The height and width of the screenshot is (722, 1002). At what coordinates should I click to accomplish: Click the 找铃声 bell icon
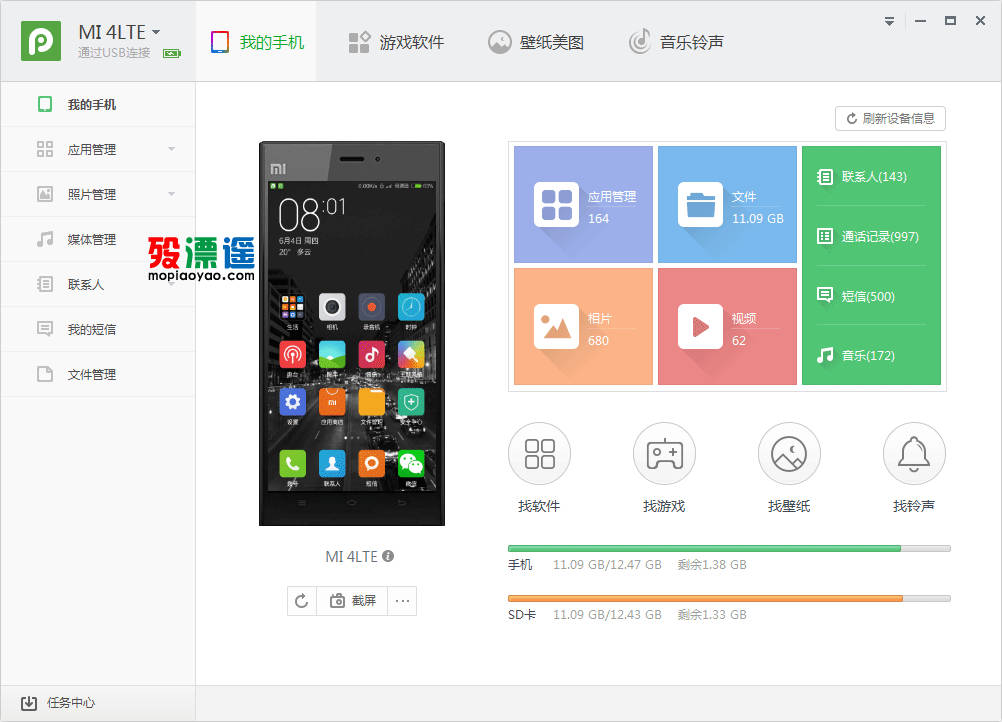[914, 454]
